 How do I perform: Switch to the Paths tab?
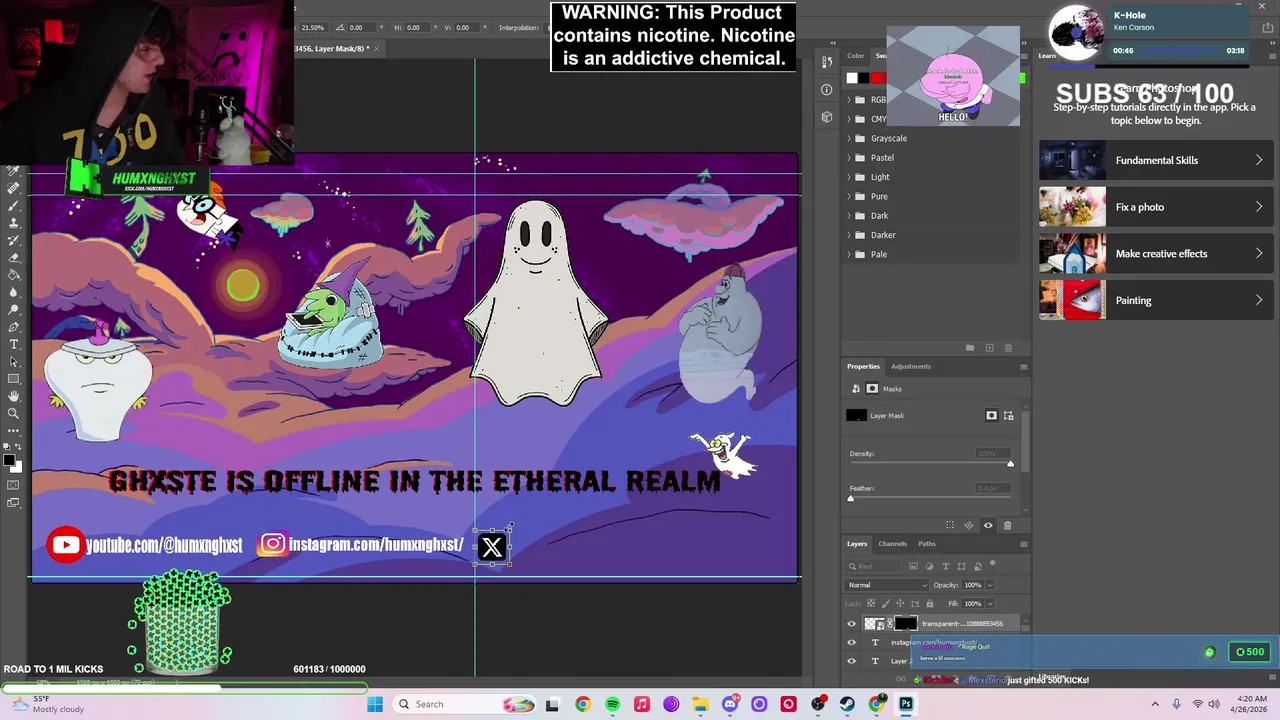pyautogui.click(x=927, y=544)
